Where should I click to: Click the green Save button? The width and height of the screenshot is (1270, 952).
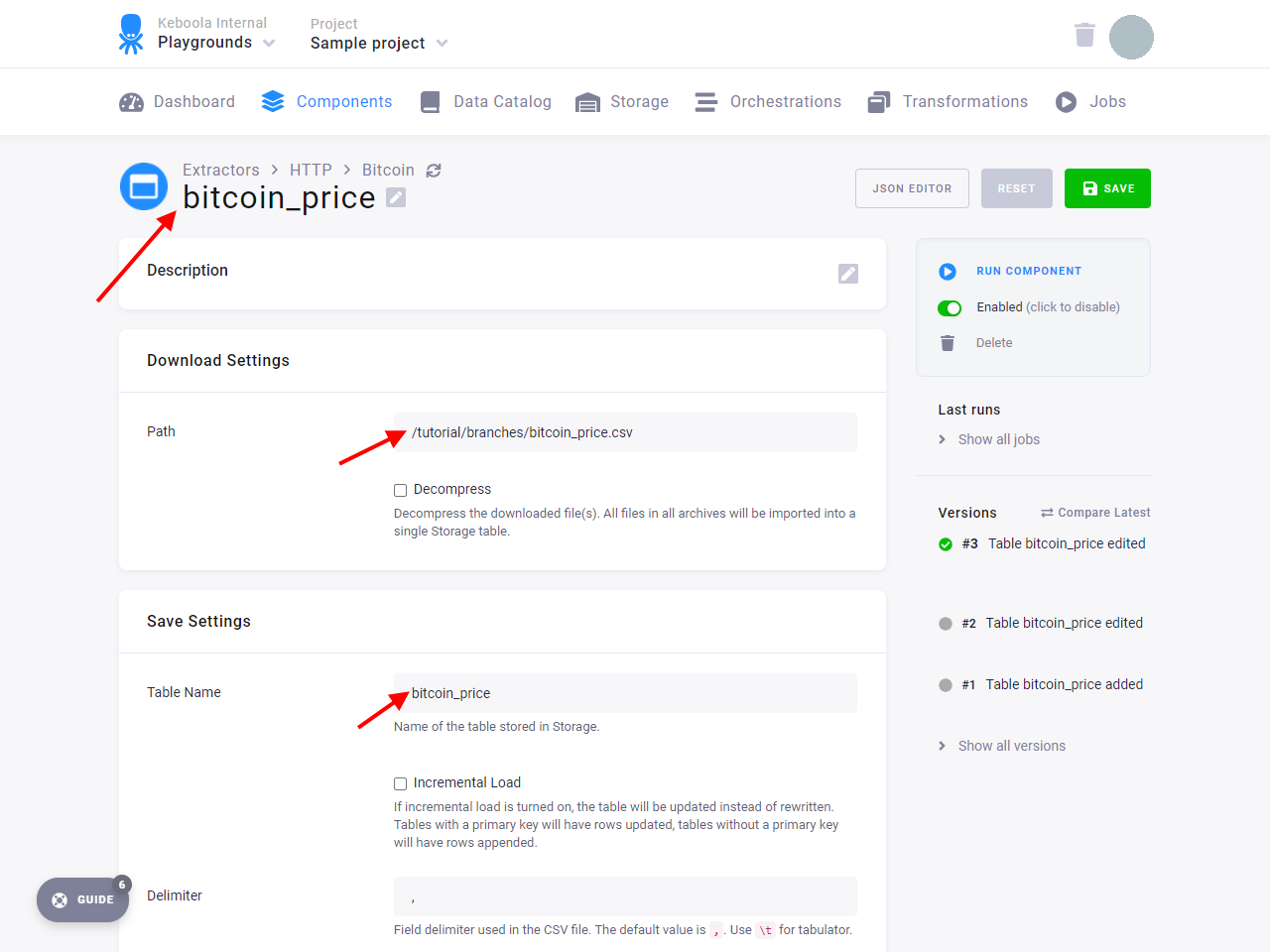[x=1107, y=188]
